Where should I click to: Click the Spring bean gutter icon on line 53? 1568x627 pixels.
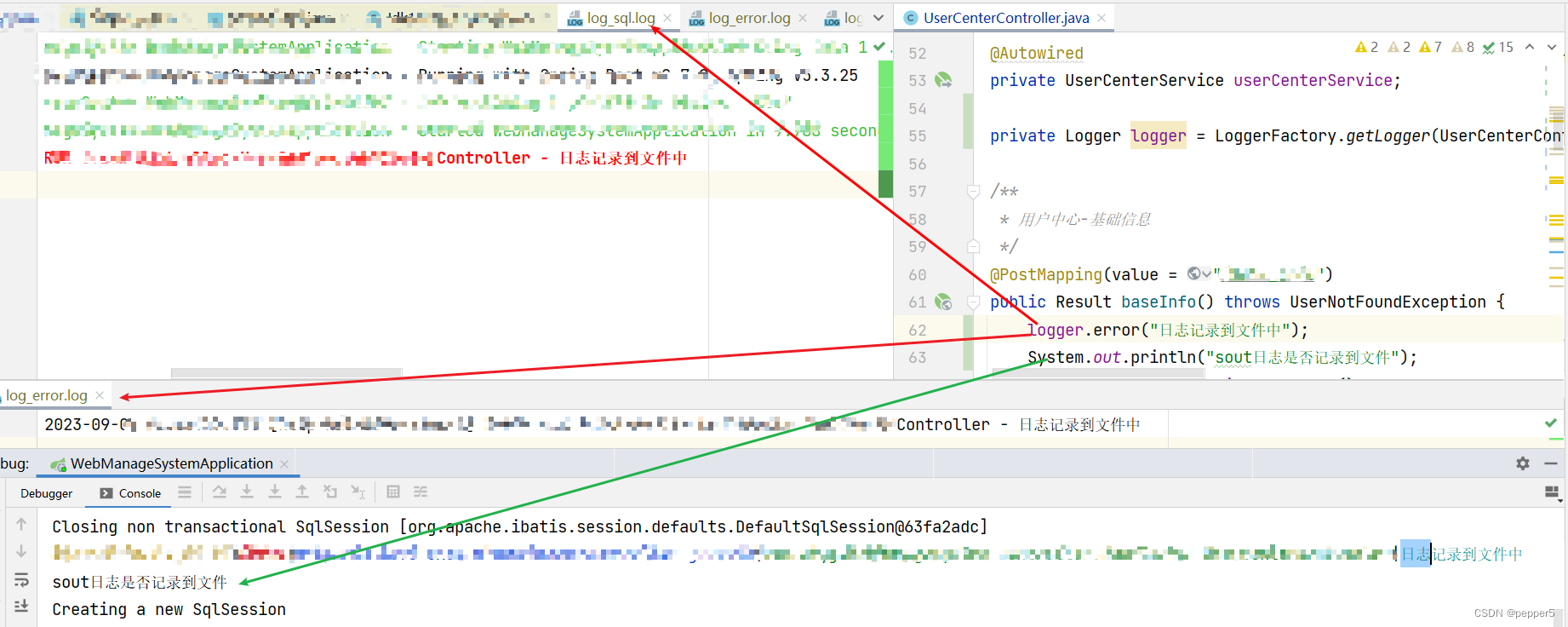click(x=943, y=80)
